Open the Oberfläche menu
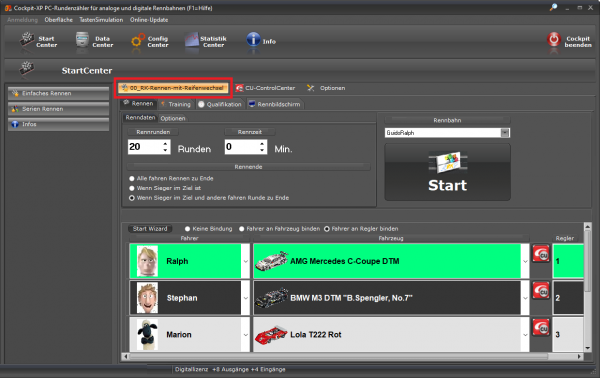This screenshot has height=378, width=600. (x=59, y=20)
